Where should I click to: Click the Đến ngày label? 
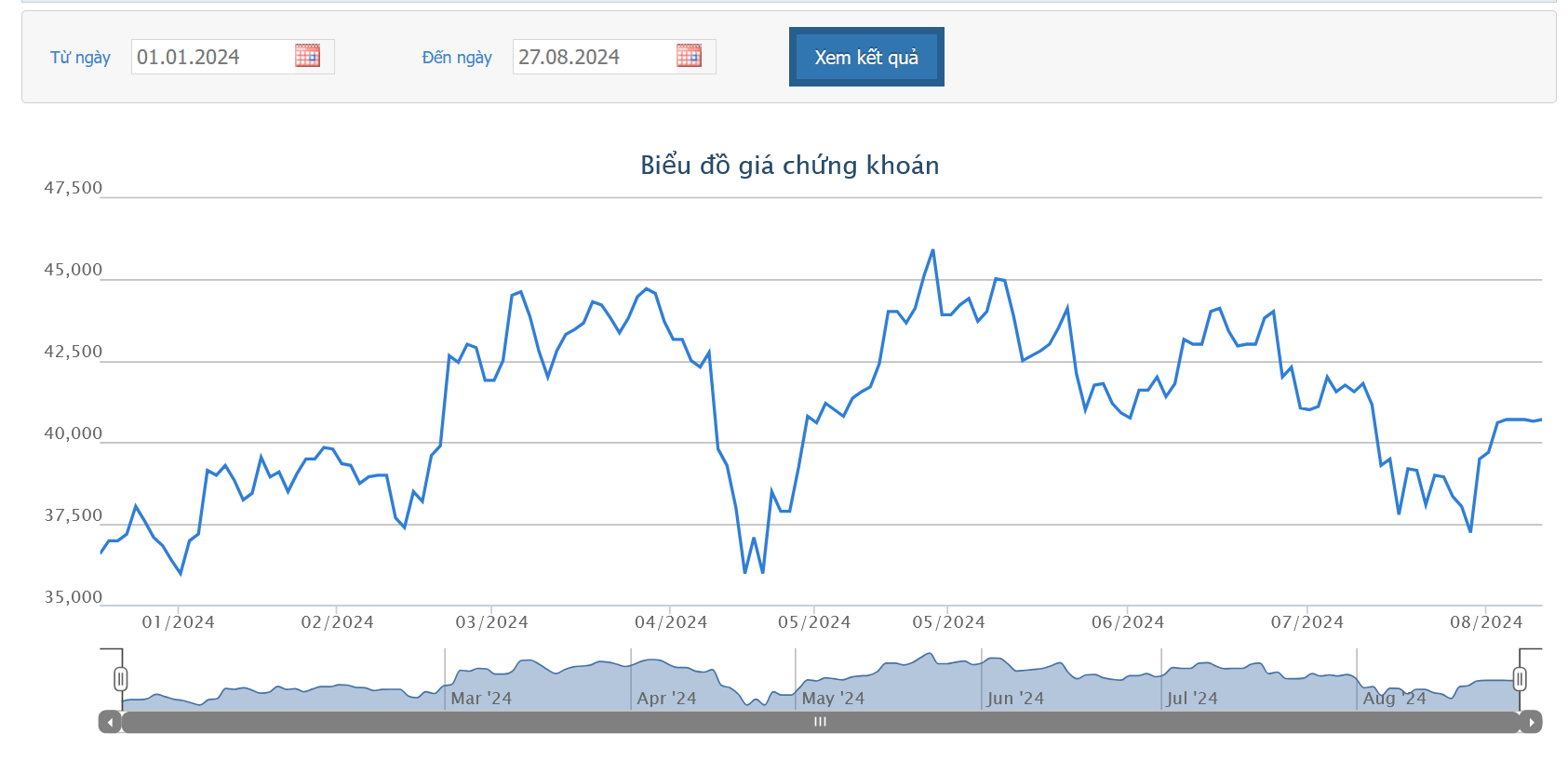pos(457,58)
